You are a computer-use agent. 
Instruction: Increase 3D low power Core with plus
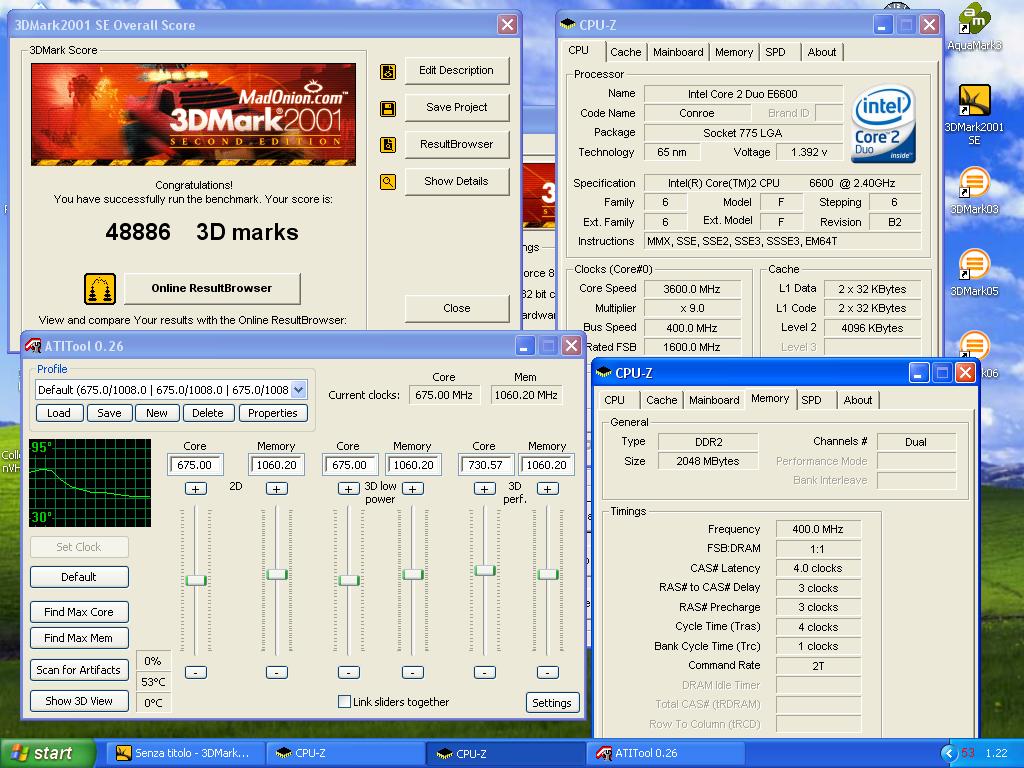pos(349,488)
